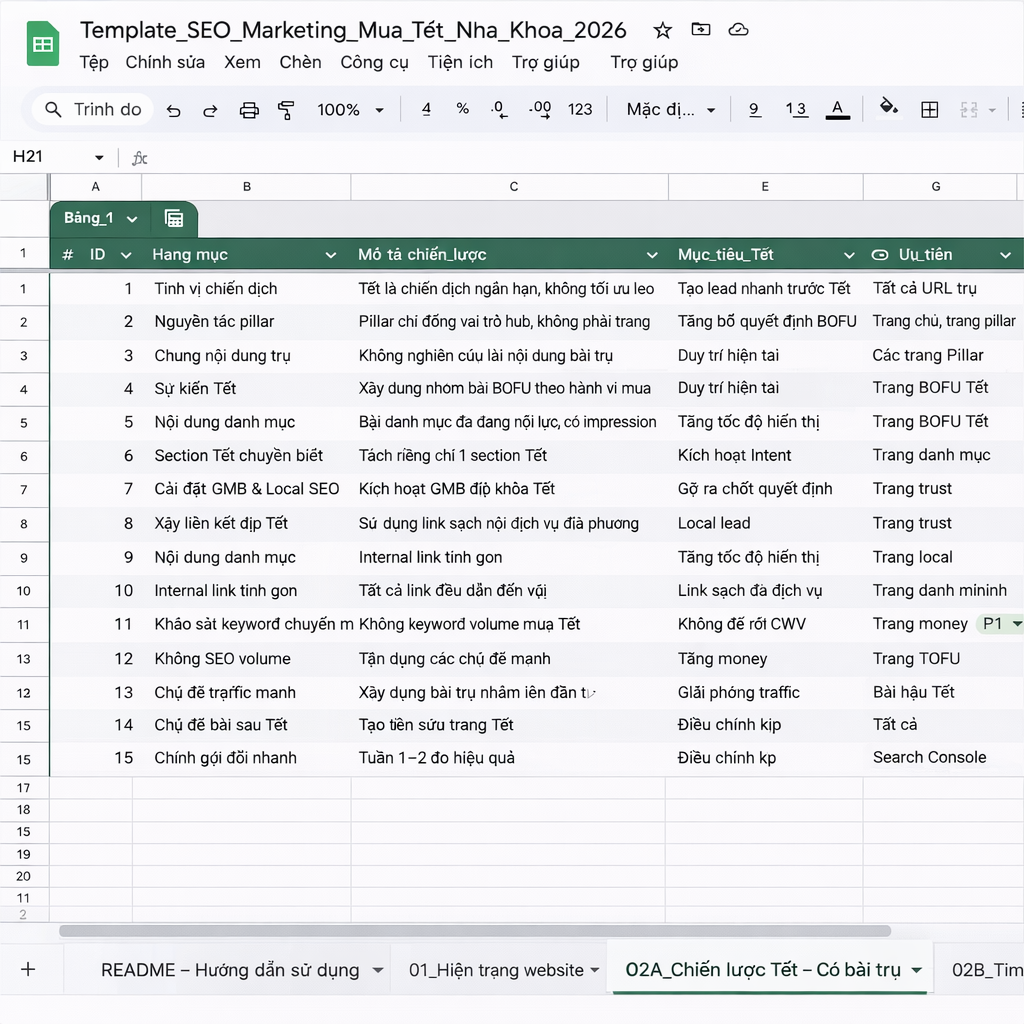
Task: Print the spreadsheet
Action: [x=249, y=110]
